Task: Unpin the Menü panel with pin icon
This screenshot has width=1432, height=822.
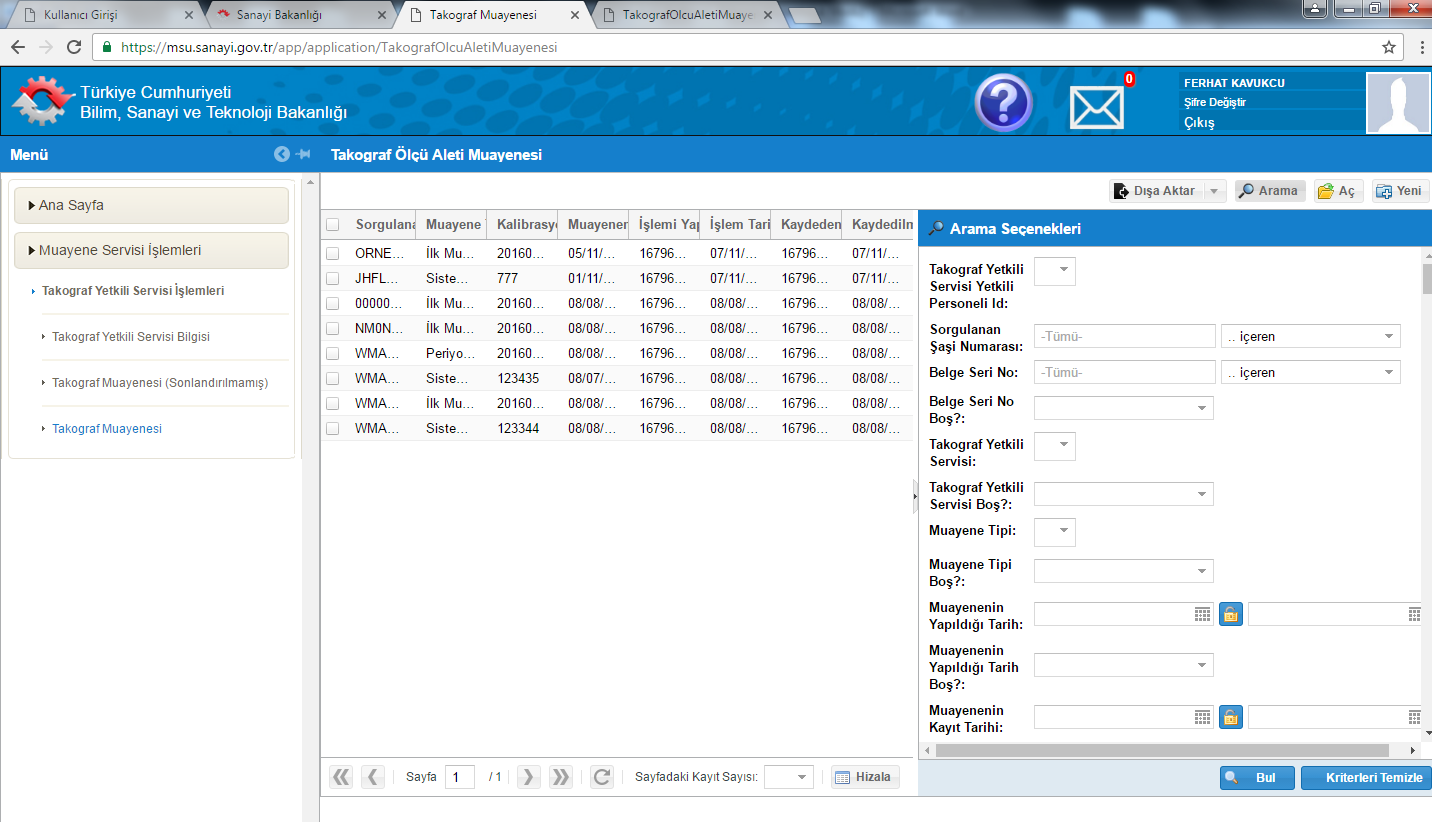Action: click(303, 155)
